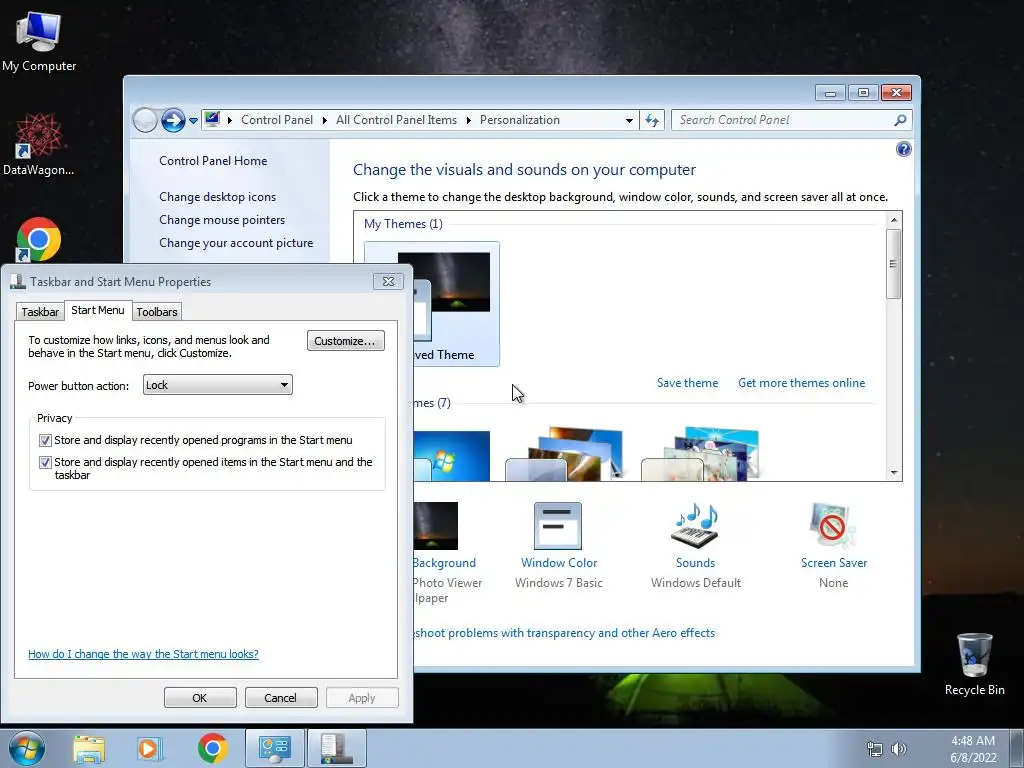
Task: Click All Control Panel Items breadcrumb
Action: pyautogui.click(x=396, y=120)
